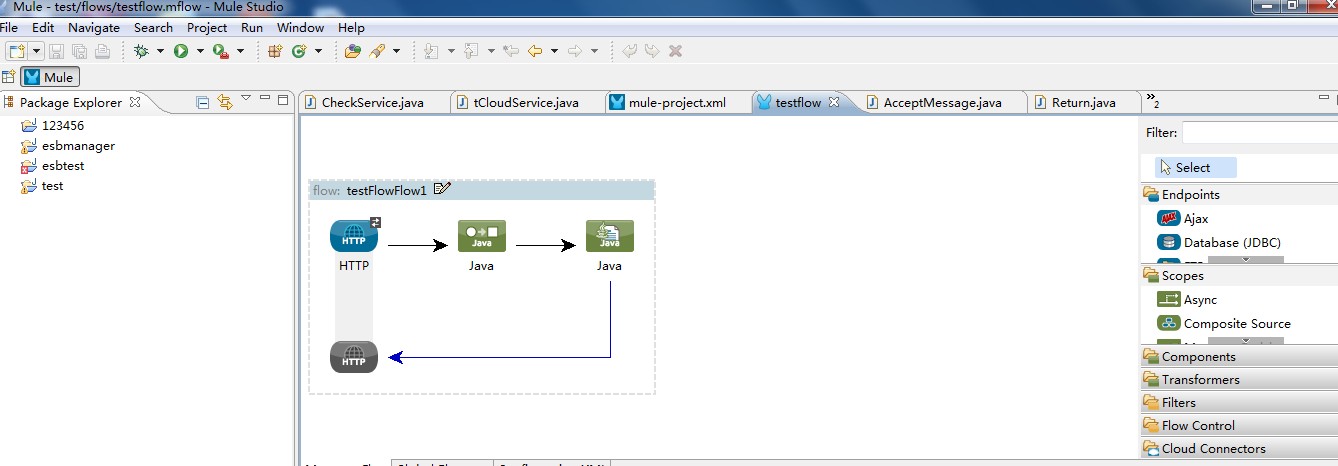
Task: Click the Open Type folder icon
Action: pyautogui.click(x=352, y=51)
